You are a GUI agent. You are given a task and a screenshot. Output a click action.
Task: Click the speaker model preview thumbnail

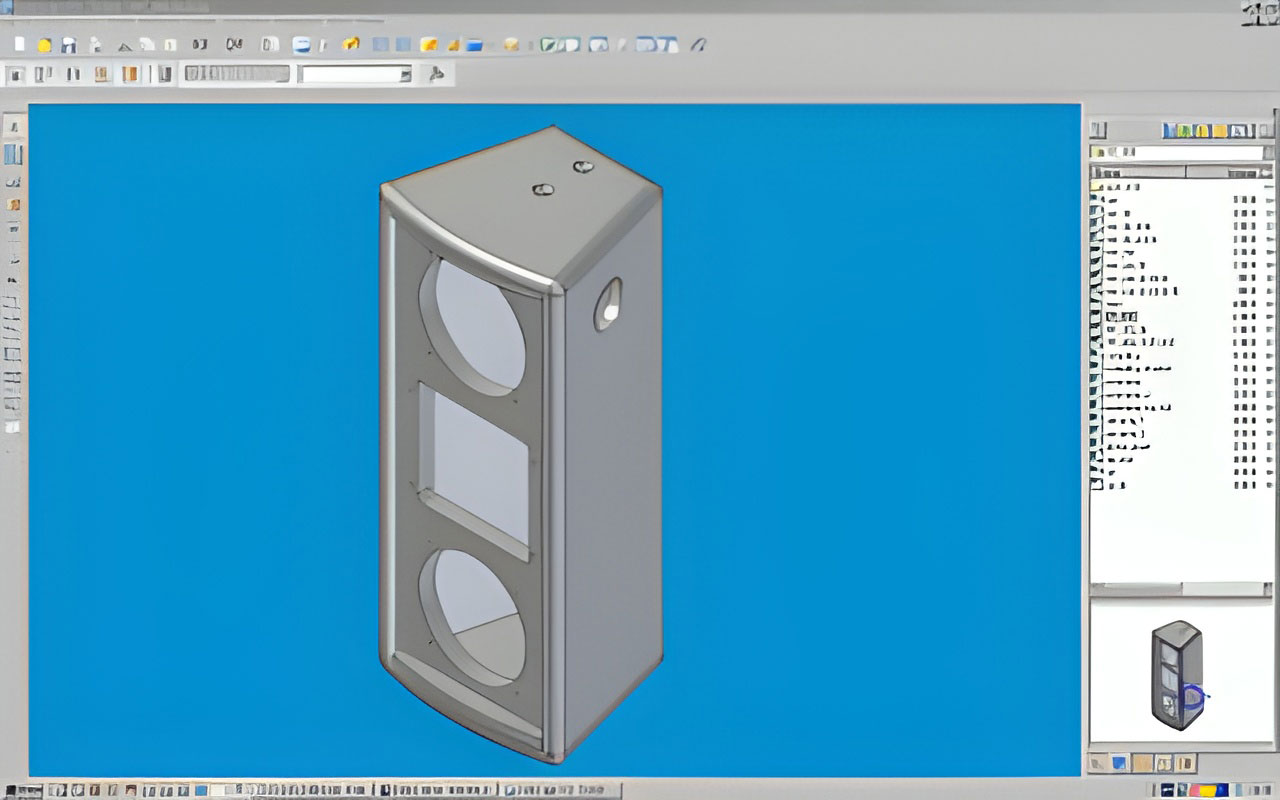tap(1178, 674)
